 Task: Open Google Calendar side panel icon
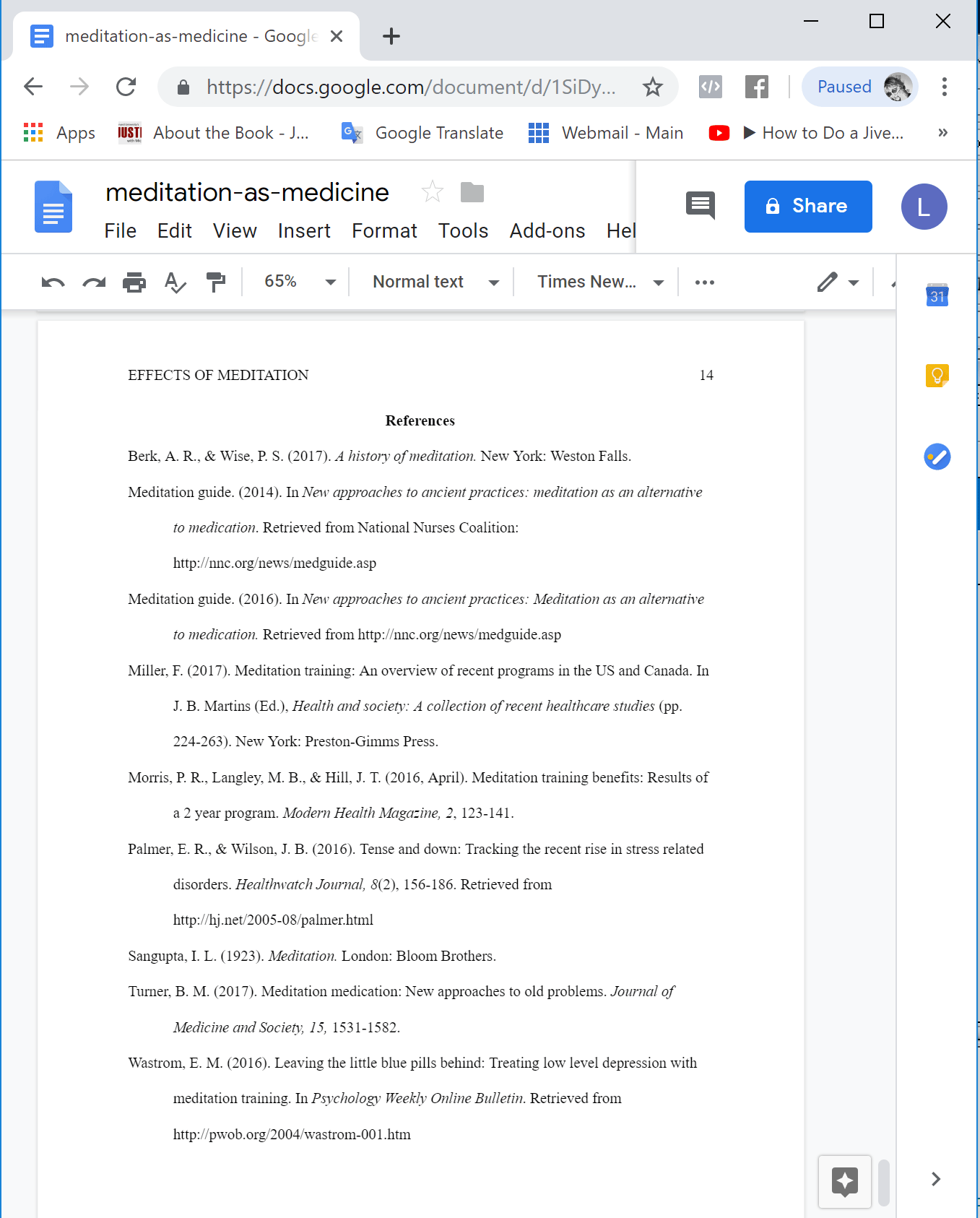(x=937, y=295)
